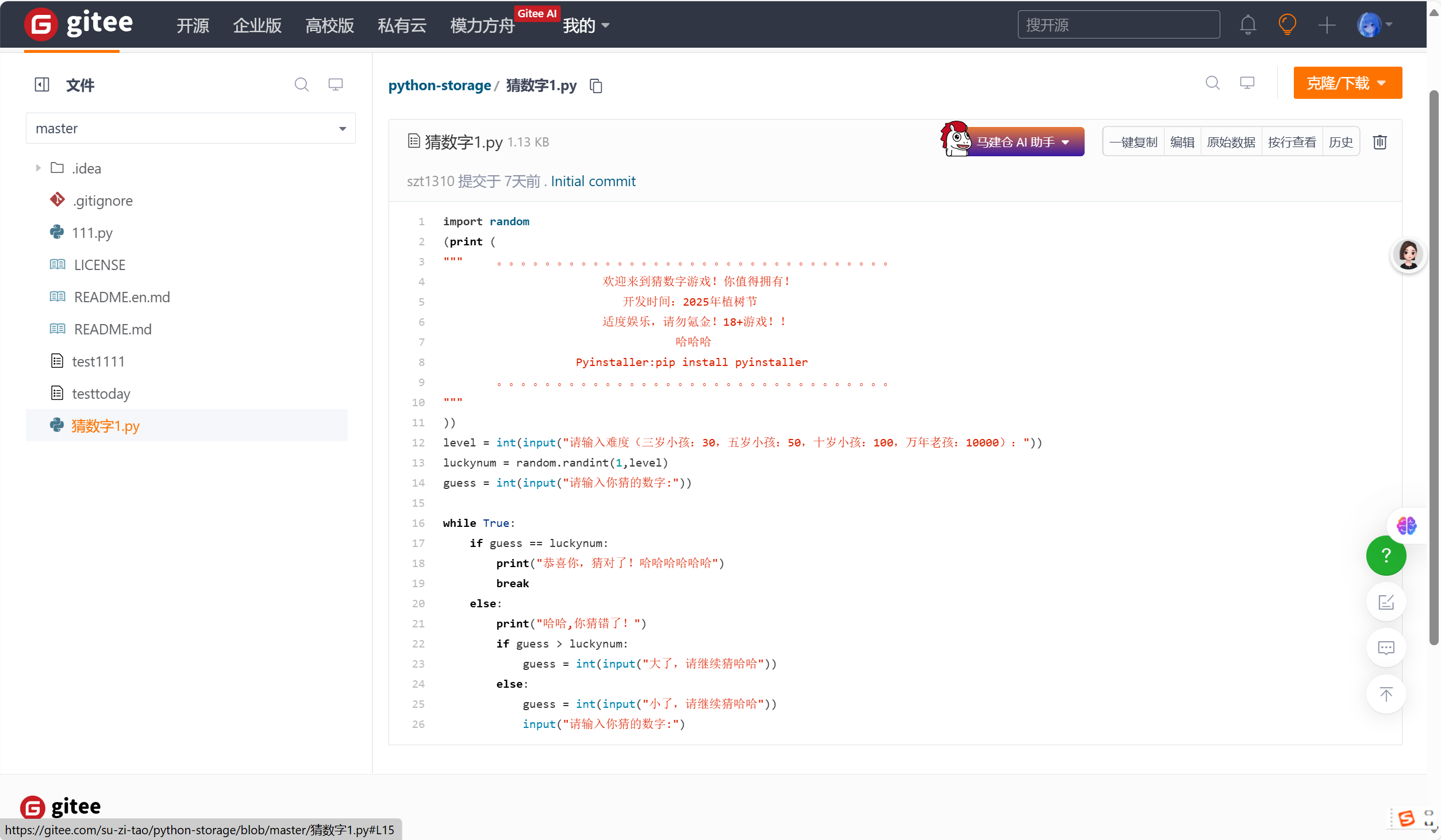
Task: Click the 原始数据 button
Action: click(1231, 142)
